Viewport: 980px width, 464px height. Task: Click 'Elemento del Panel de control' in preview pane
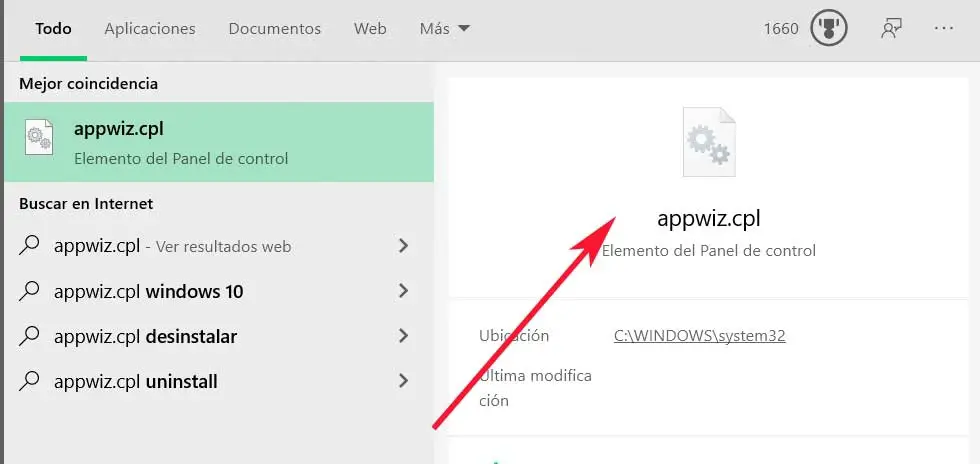coord(709,251)
